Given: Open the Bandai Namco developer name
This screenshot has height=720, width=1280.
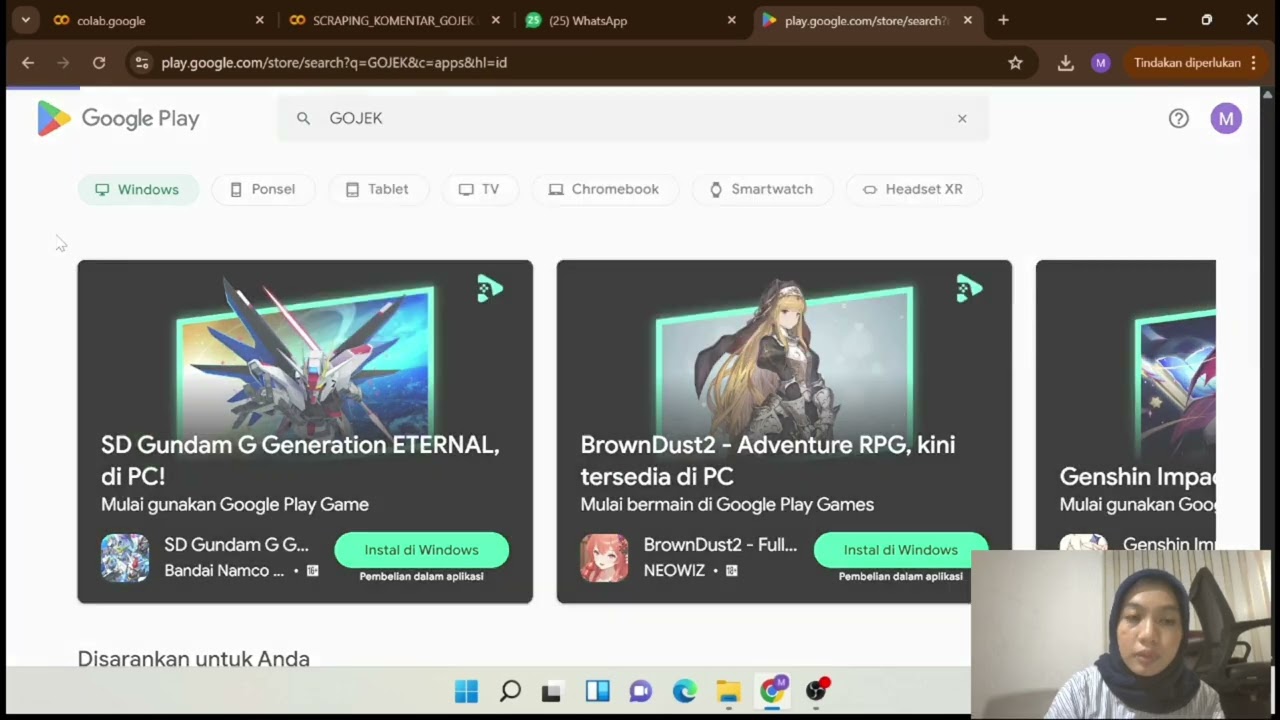Looking at the screenshot, I should click(224, 571).
